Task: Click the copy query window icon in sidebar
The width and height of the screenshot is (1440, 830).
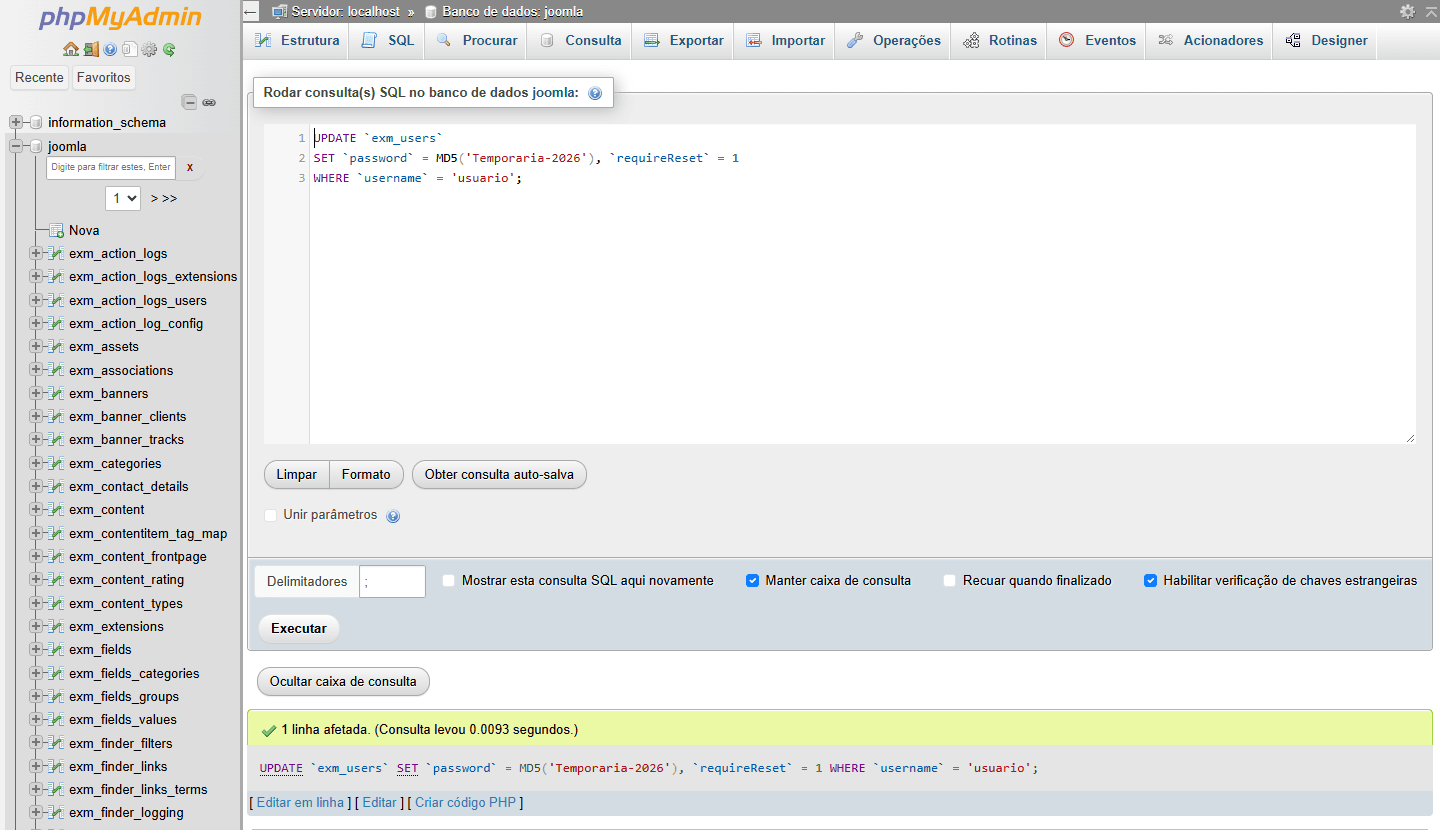Action: [x=129, y=49]
